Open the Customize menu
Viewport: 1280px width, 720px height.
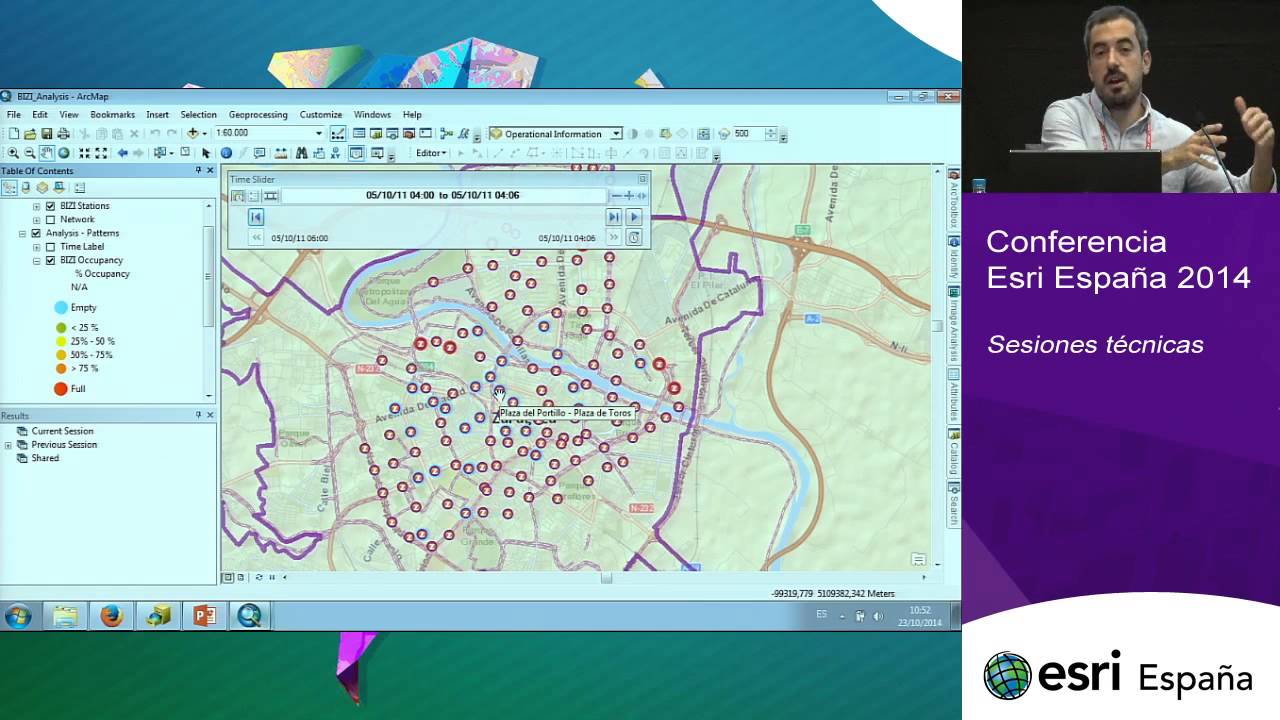pyautogui.click(x=321, y=115)
